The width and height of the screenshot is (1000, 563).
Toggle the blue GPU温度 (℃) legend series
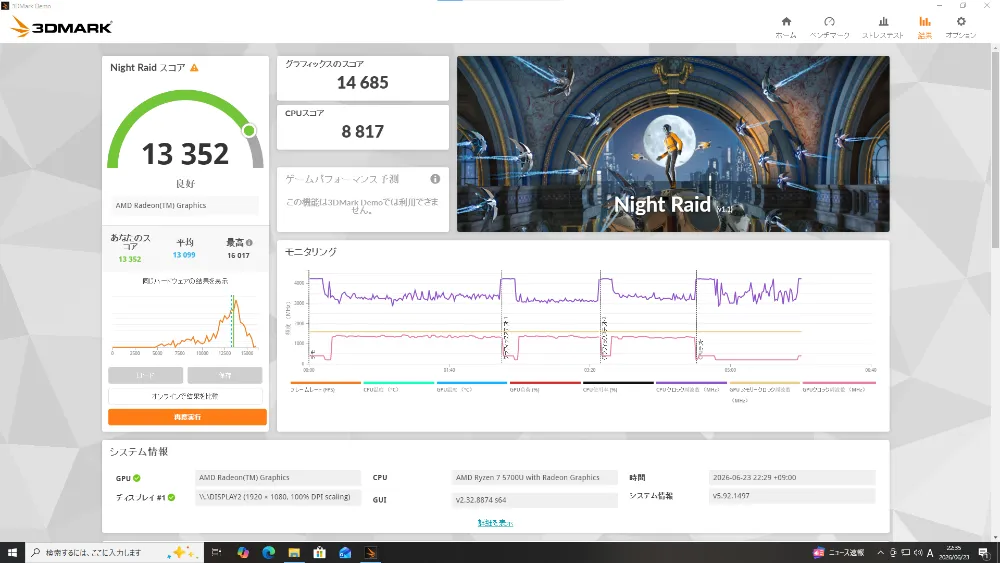(472, 386)
